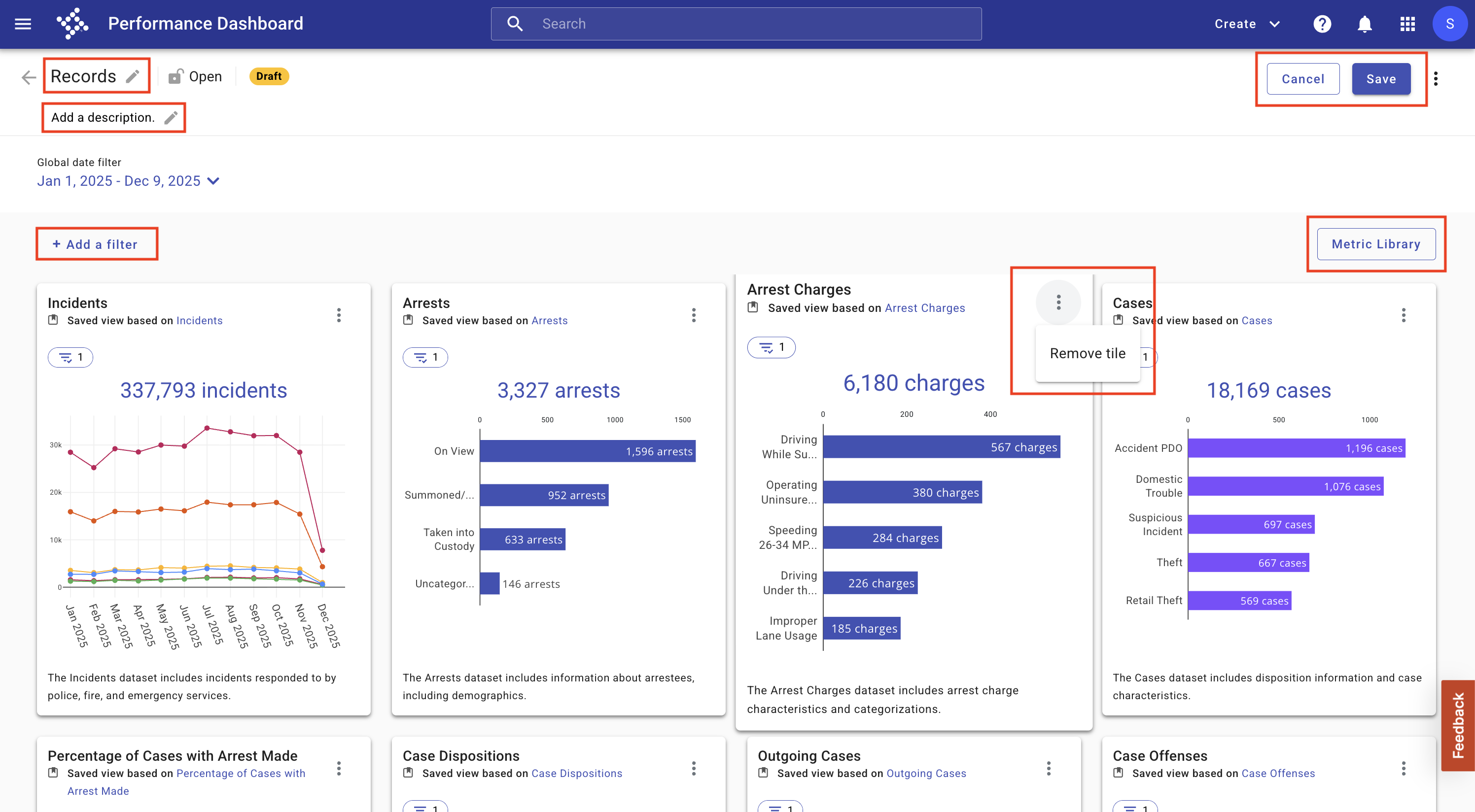Toggle the filter chip on Incidents tile

[x=70, y=357]
